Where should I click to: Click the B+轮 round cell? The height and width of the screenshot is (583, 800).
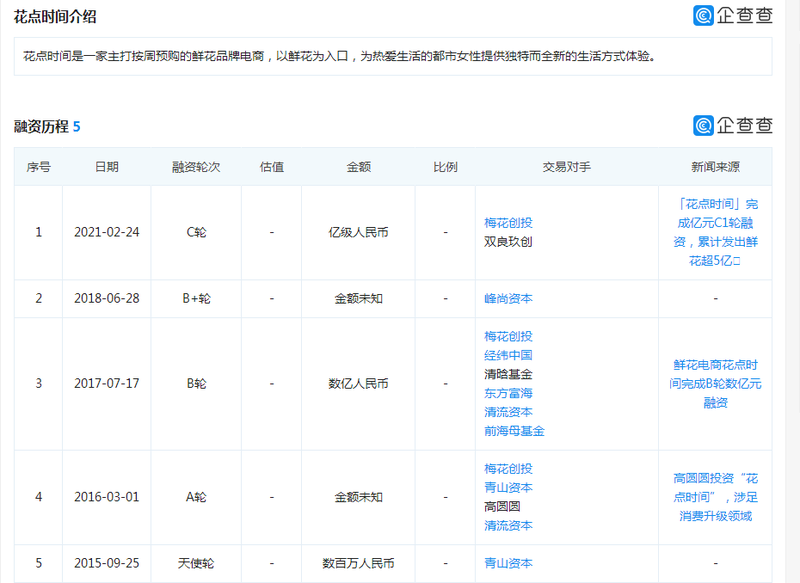coord(196,299)
